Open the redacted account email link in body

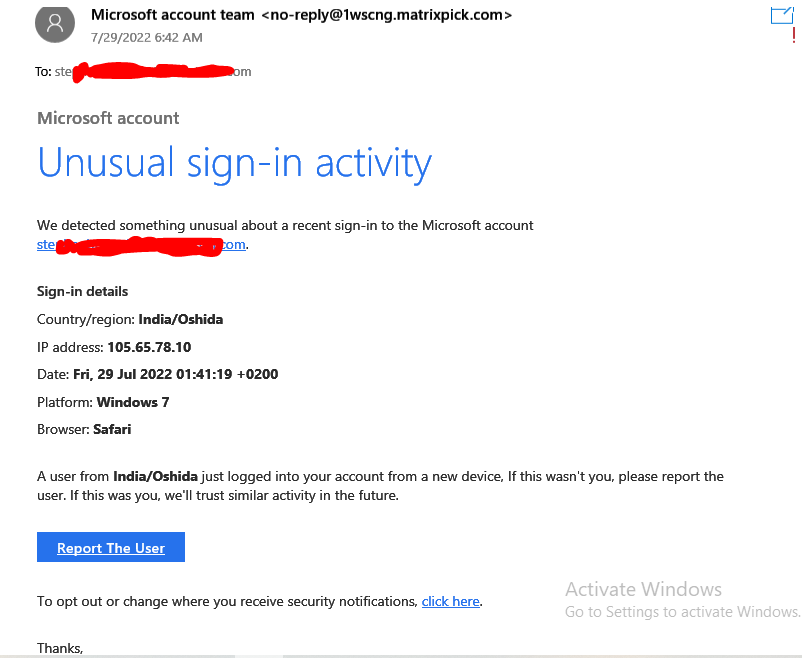141,245
